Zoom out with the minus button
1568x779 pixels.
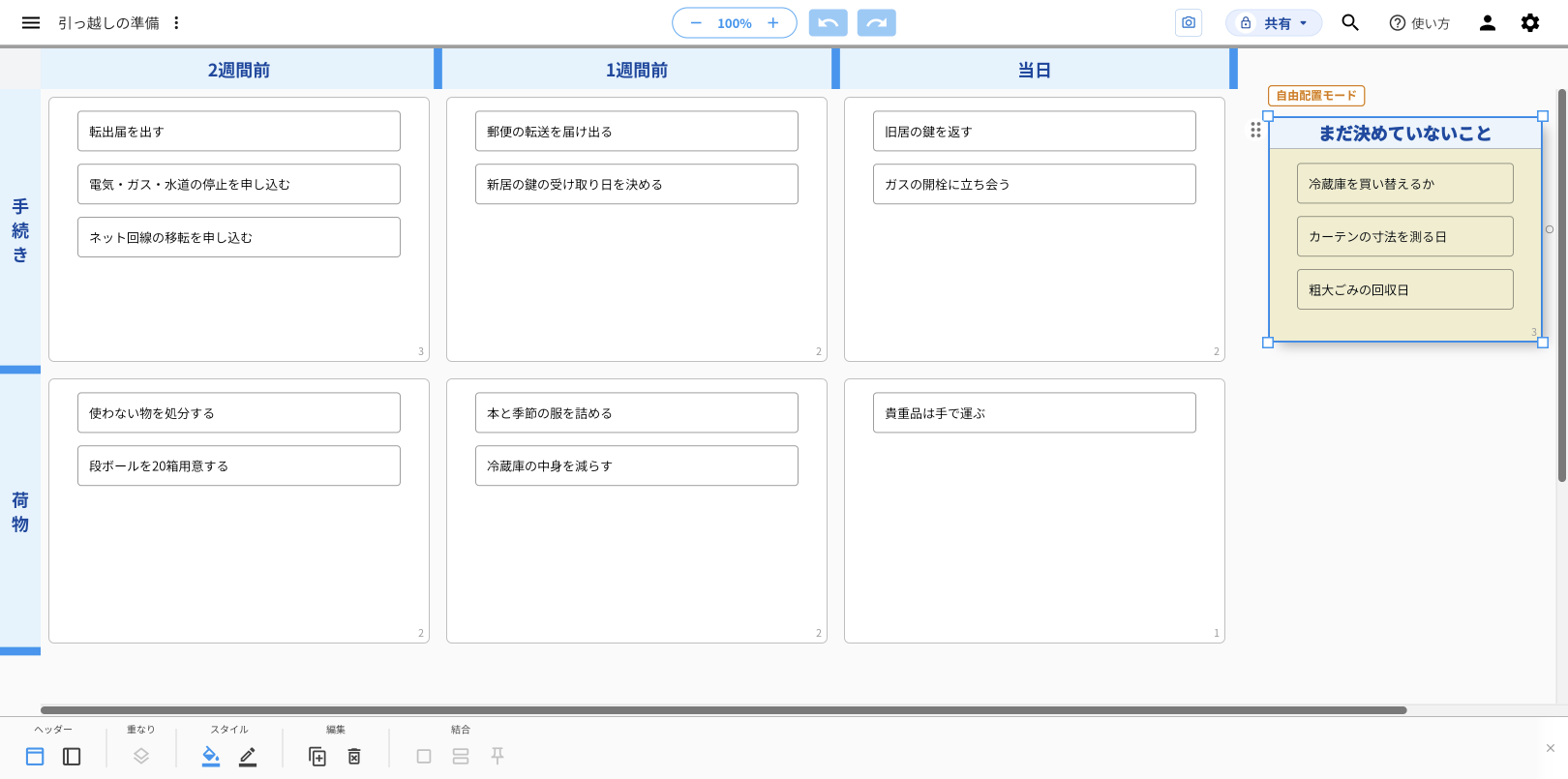click(696, 22)
